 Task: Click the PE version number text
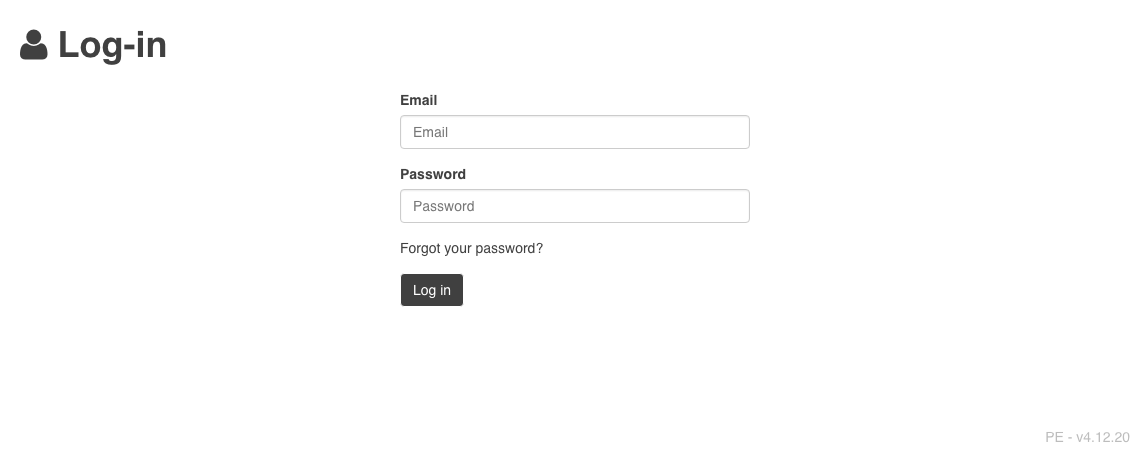1087,437
